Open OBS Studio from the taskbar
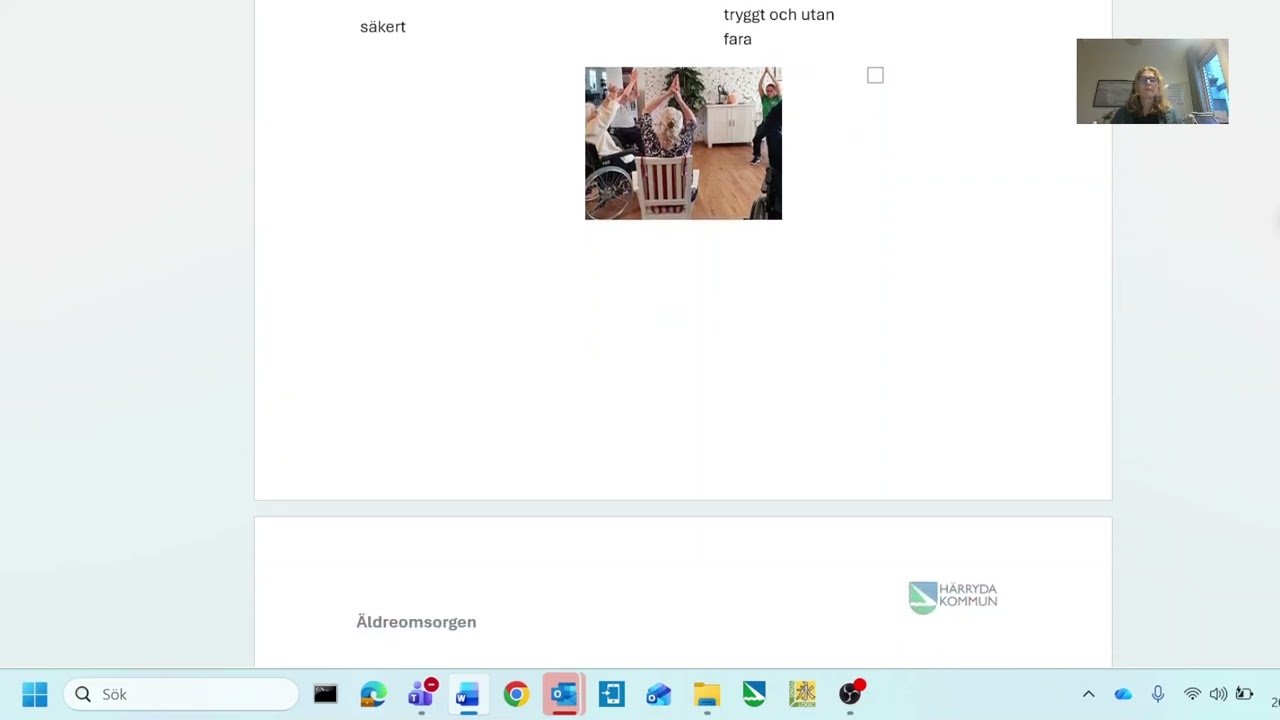Image resolution: width=1280 pixels, height=720 pixels. pyautogui.click(x=851, y=693)
